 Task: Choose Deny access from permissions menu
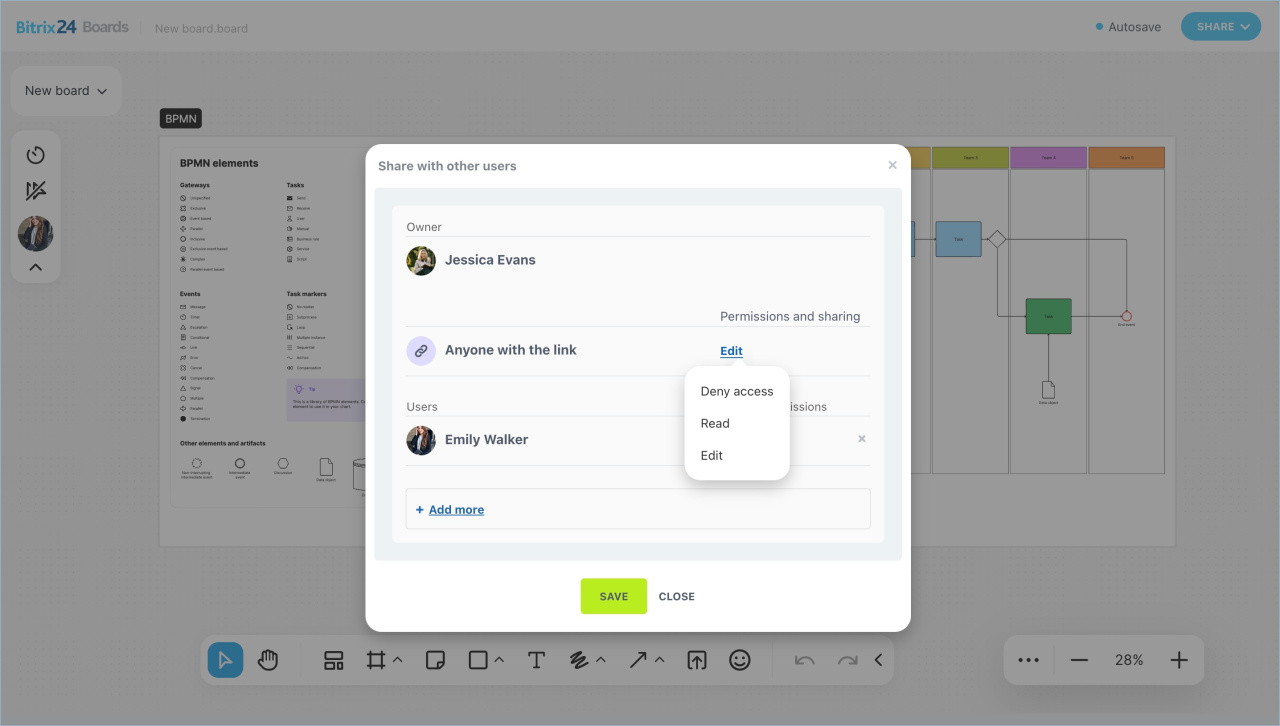click(737, 391)
